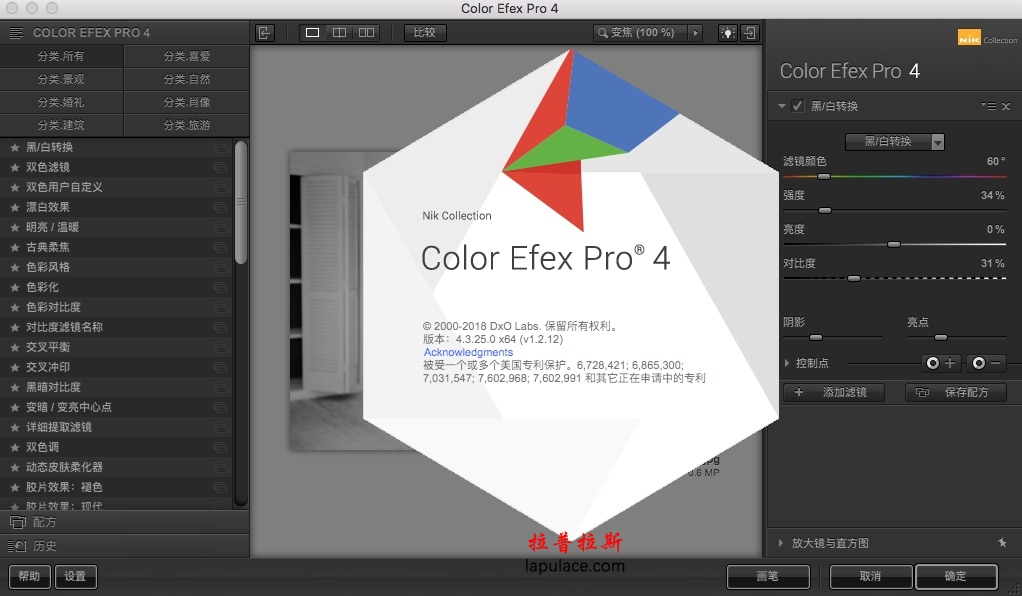
Task: Expand the 配方 section
Action: pyautogui.click(x=124, y=522)
